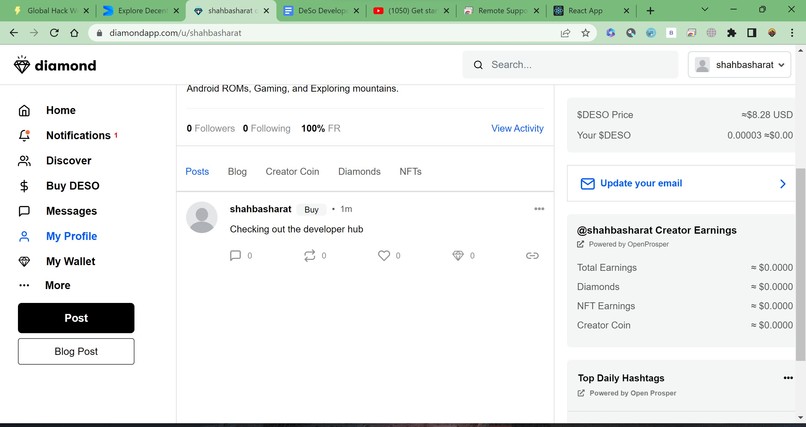806x427 pixels.
Task: Click the post author avatar
Action: tap(202, 217)
